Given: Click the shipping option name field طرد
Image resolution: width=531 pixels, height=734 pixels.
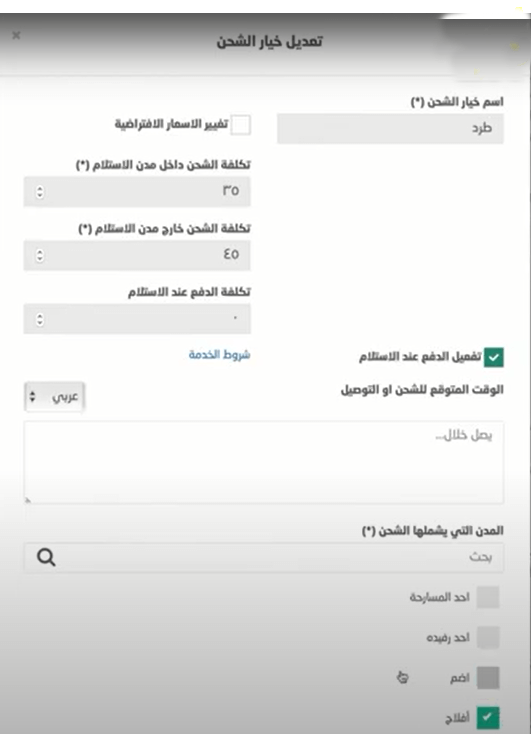Looking at the screenshot, I should tap(390, 128).
